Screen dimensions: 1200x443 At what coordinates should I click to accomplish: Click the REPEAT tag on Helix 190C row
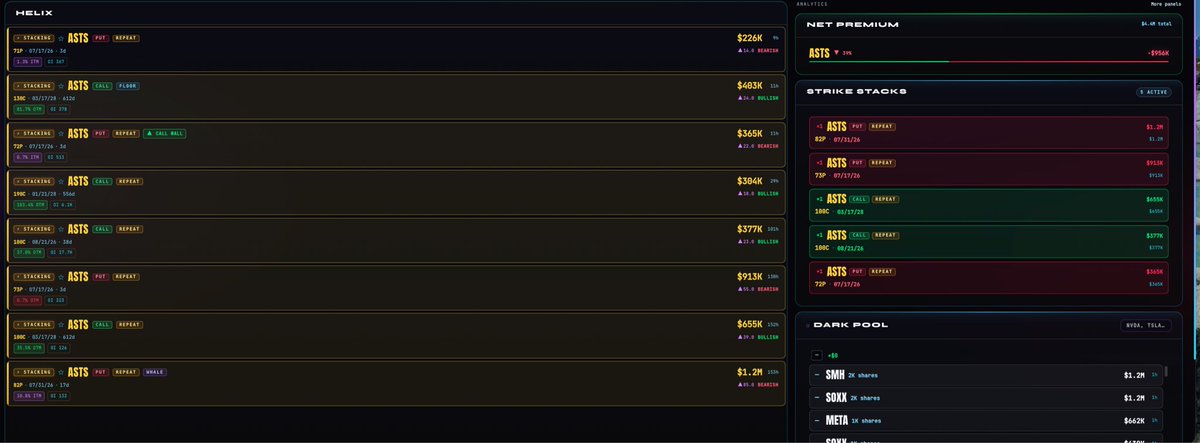coord(129,181)
